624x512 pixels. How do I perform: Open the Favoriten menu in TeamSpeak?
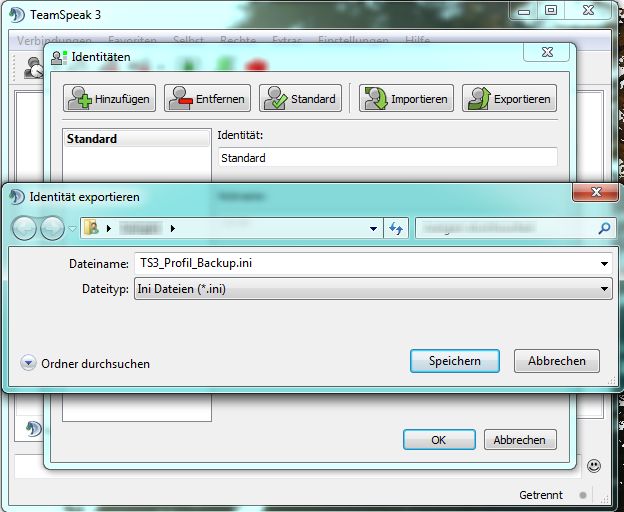pos(132,40)
